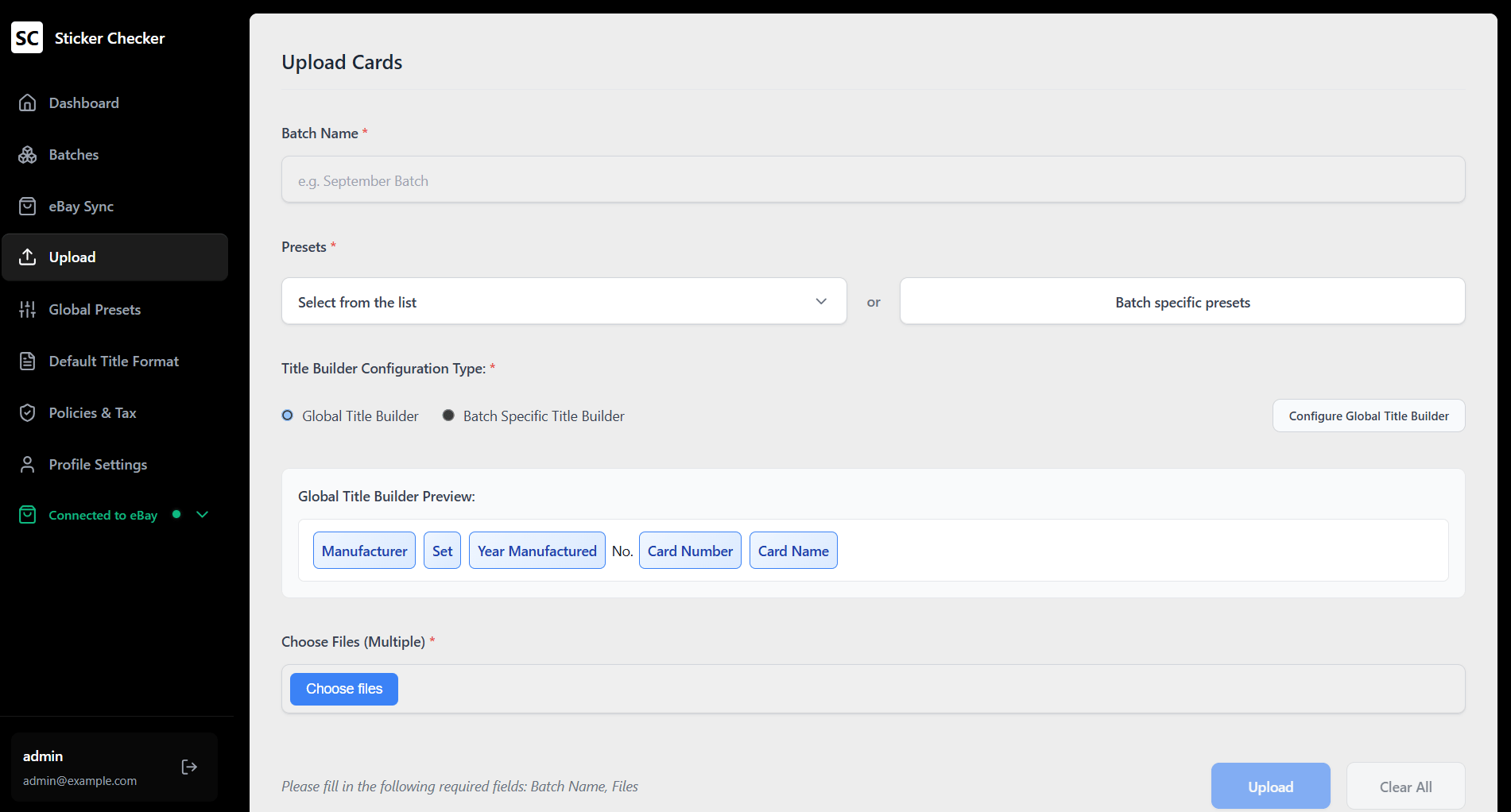Navigate to Global Presets page

pos(115,309)
